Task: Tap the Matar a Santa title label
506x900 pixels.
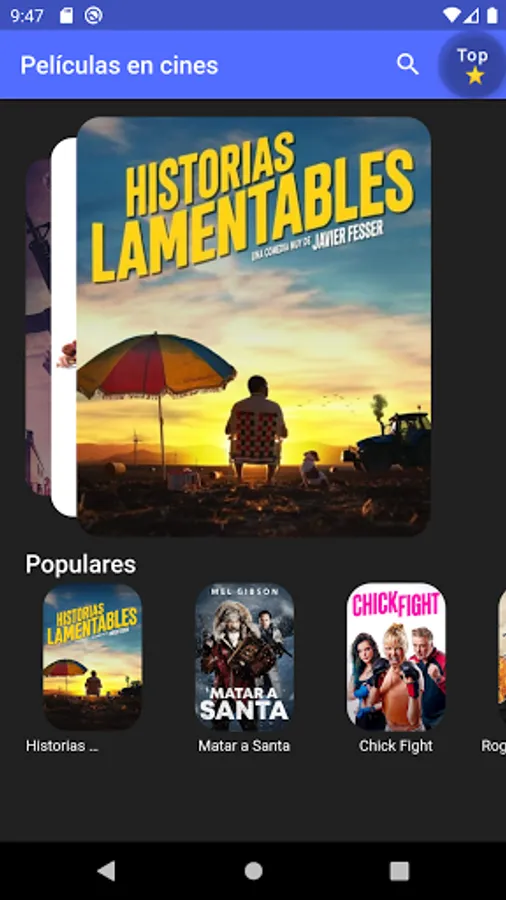Action: 244,746
